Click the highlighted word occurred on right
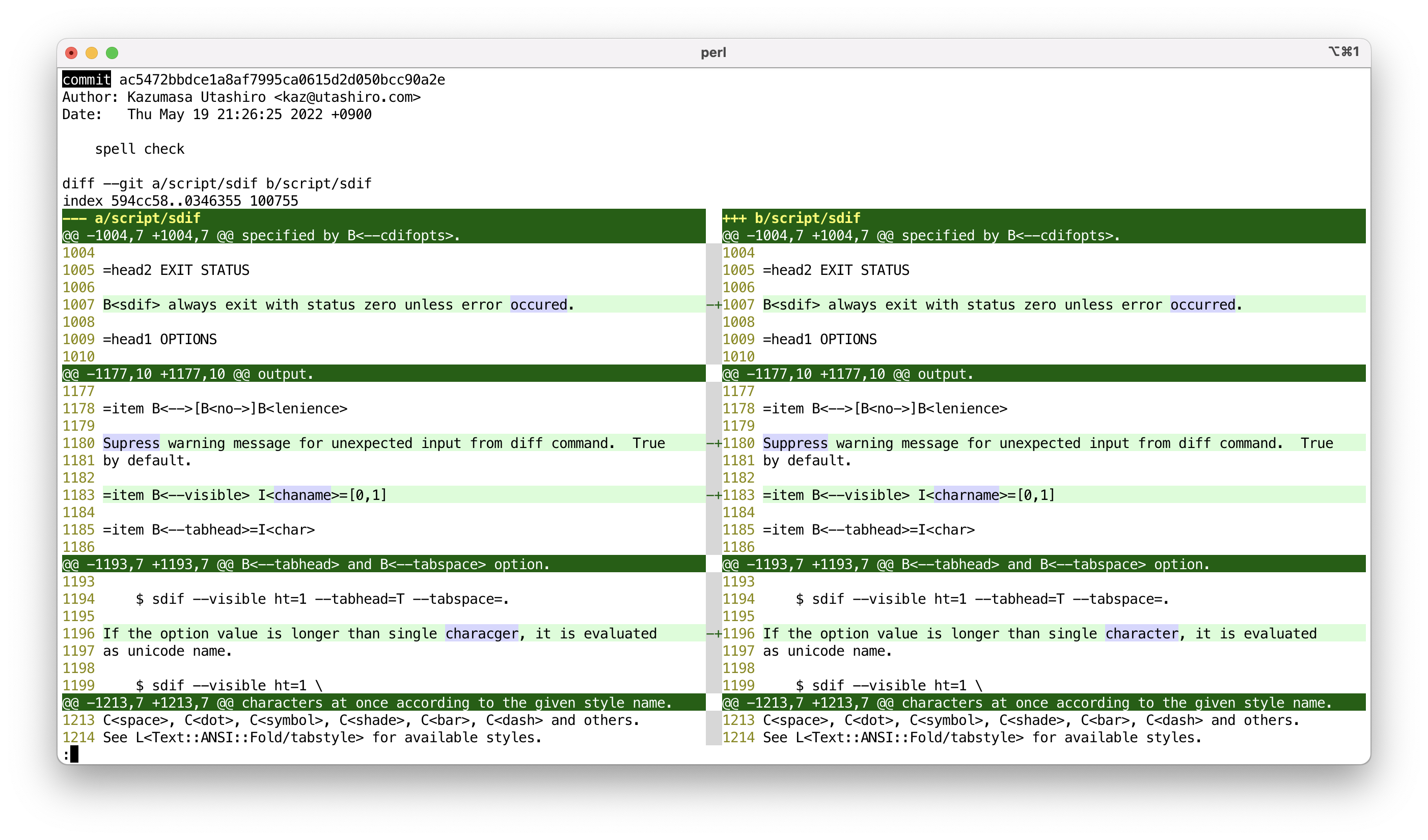The width and height of the screenshot is (1428, 840). coord(1202,305)
